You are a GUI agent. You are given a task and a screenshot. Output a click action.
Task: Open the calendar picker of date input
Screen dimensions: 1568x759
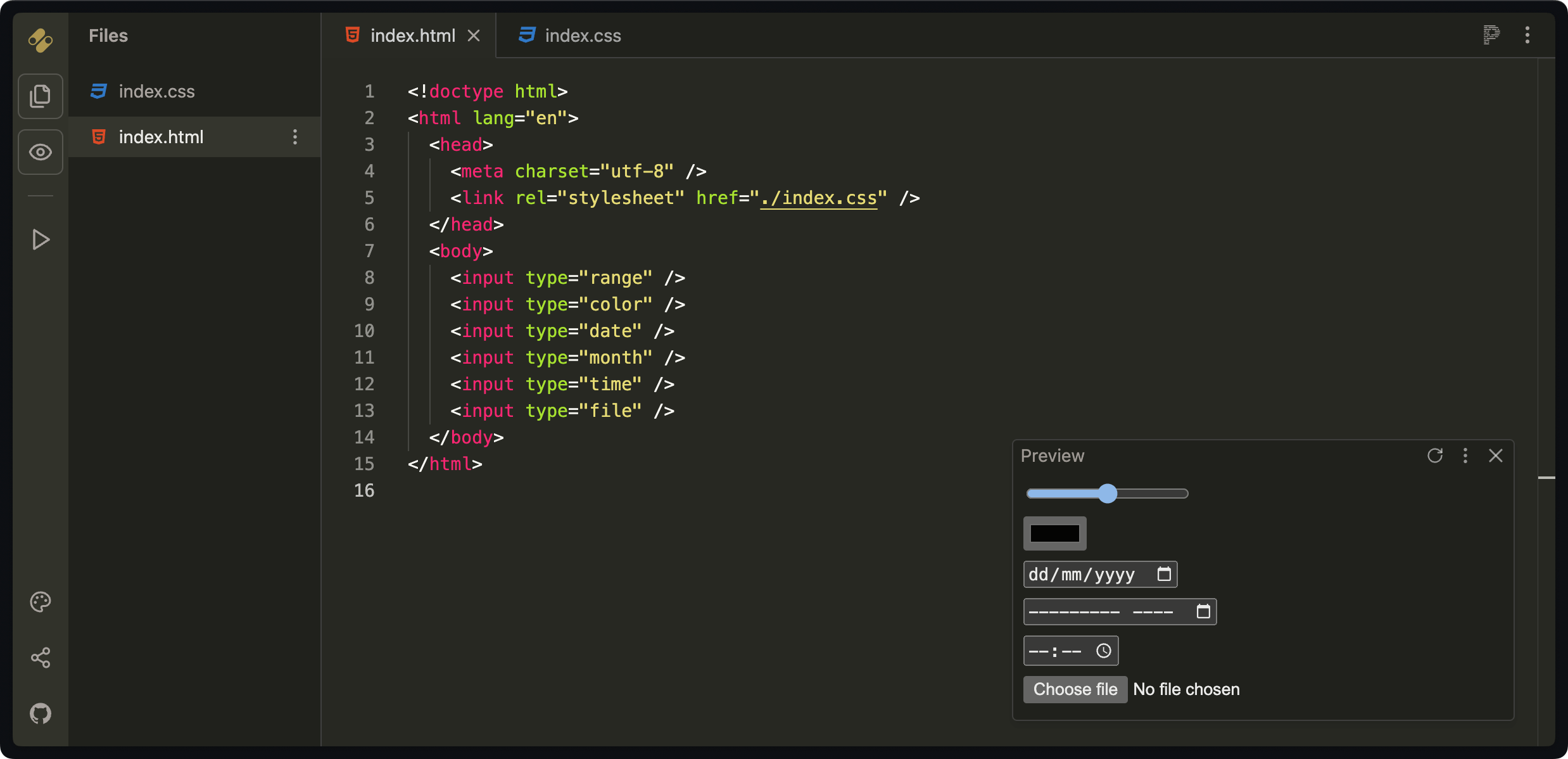[1164, 574]
